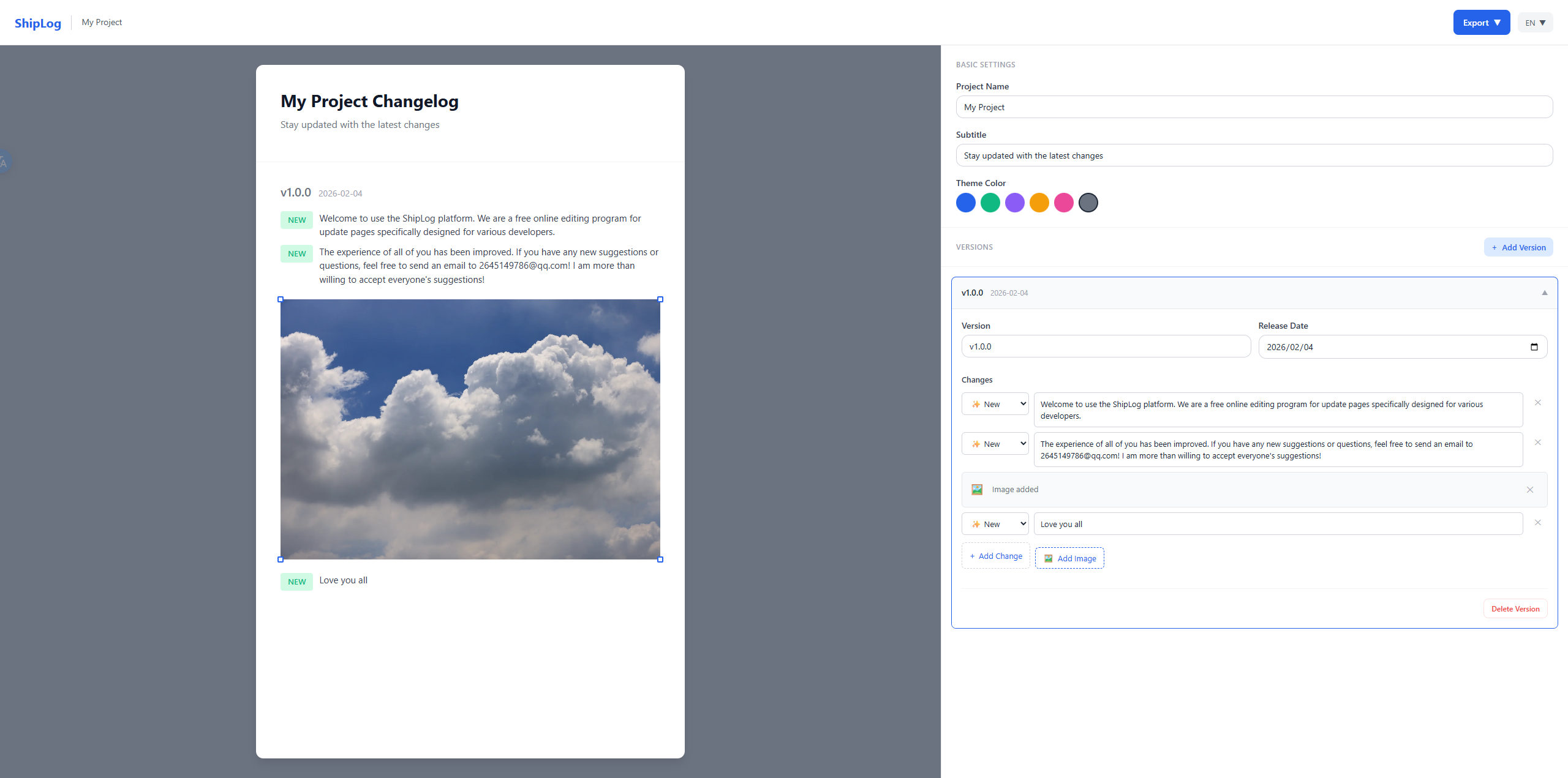
Task: Open the Export dropdown
Action: (x=1481, y=23)
